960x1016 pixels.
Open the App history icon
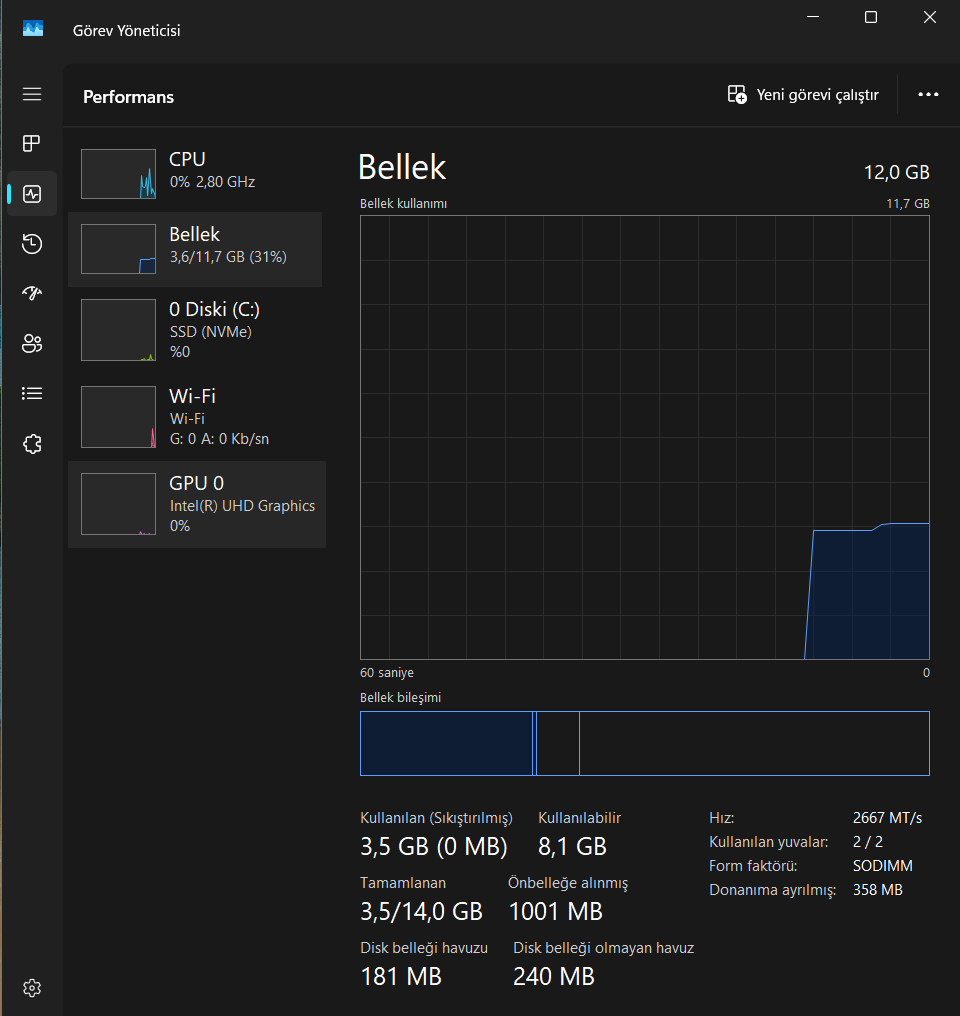(x=32, y=244)
